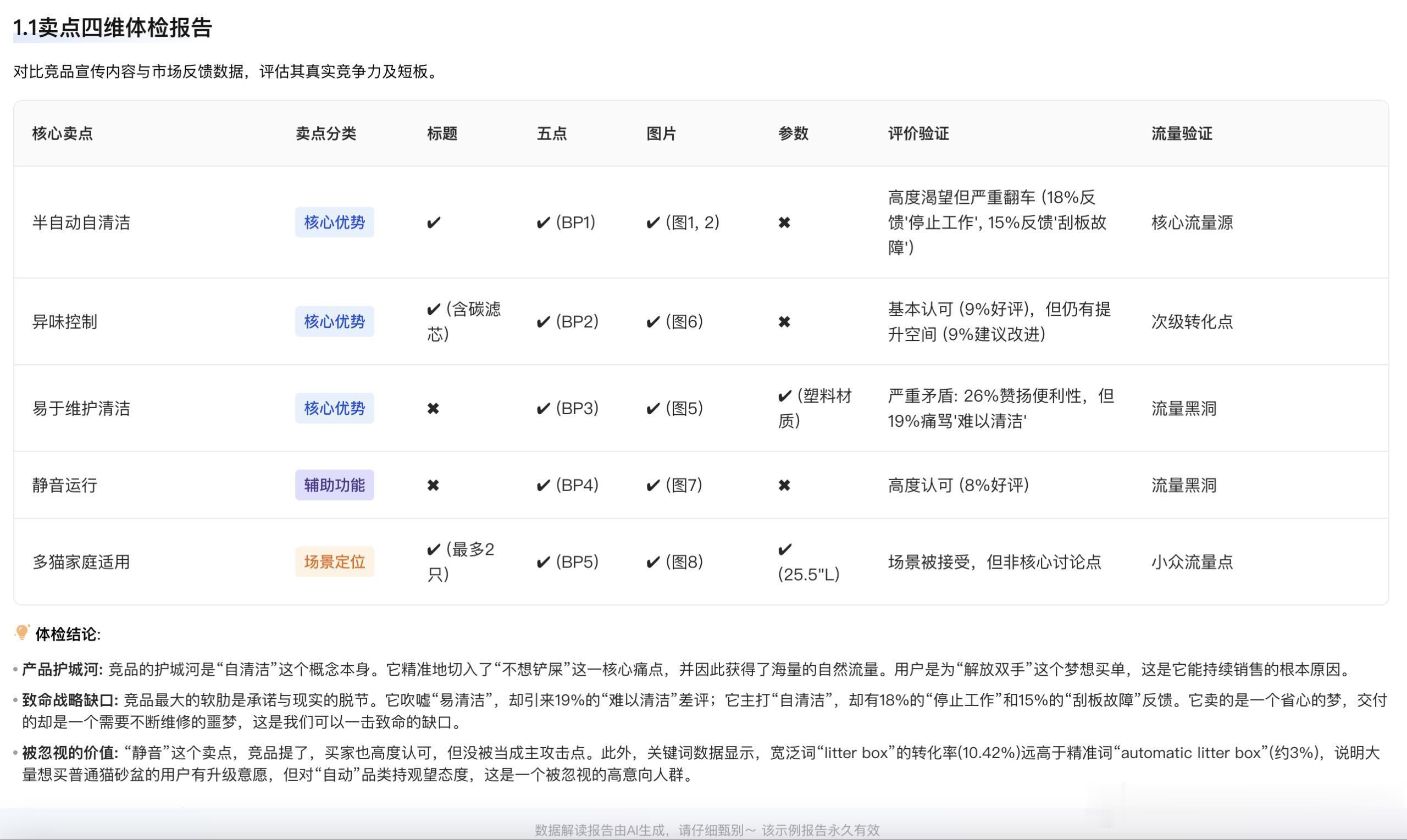Click the ✔ (BP2) cell
This screenshot has height=840, width=1407.
click(x=567, y=321)
